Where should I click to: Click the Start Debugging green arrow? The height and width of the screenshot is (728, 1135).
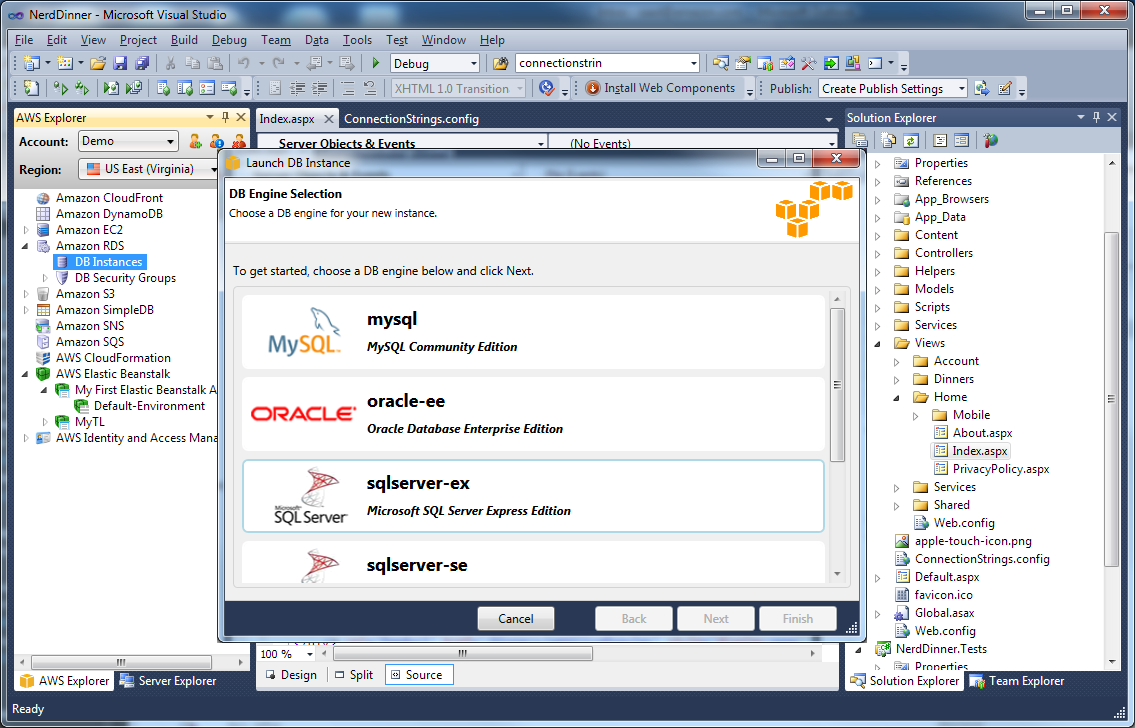point(376,63)
